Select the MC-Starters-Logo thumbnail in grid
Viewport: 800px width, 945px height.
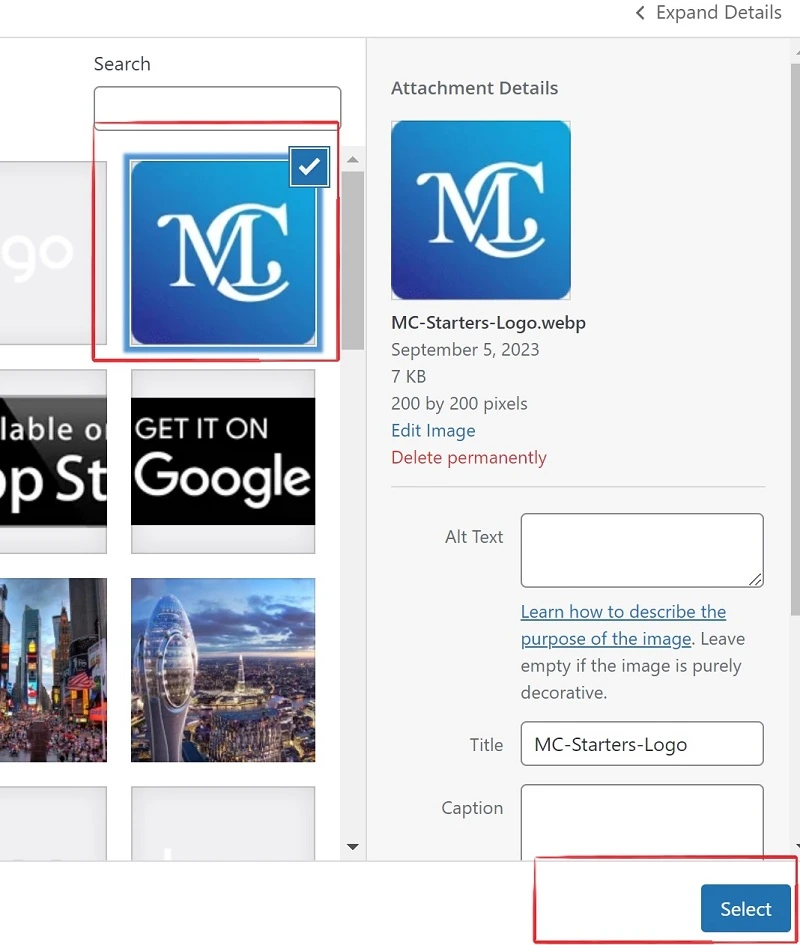tap(223, 253)
